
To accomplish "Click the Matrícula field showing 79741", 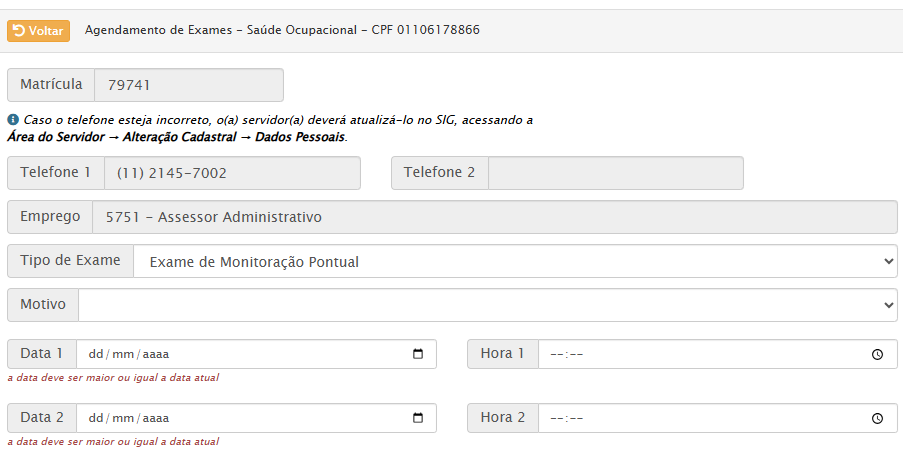I will click(x=188, y=85).
